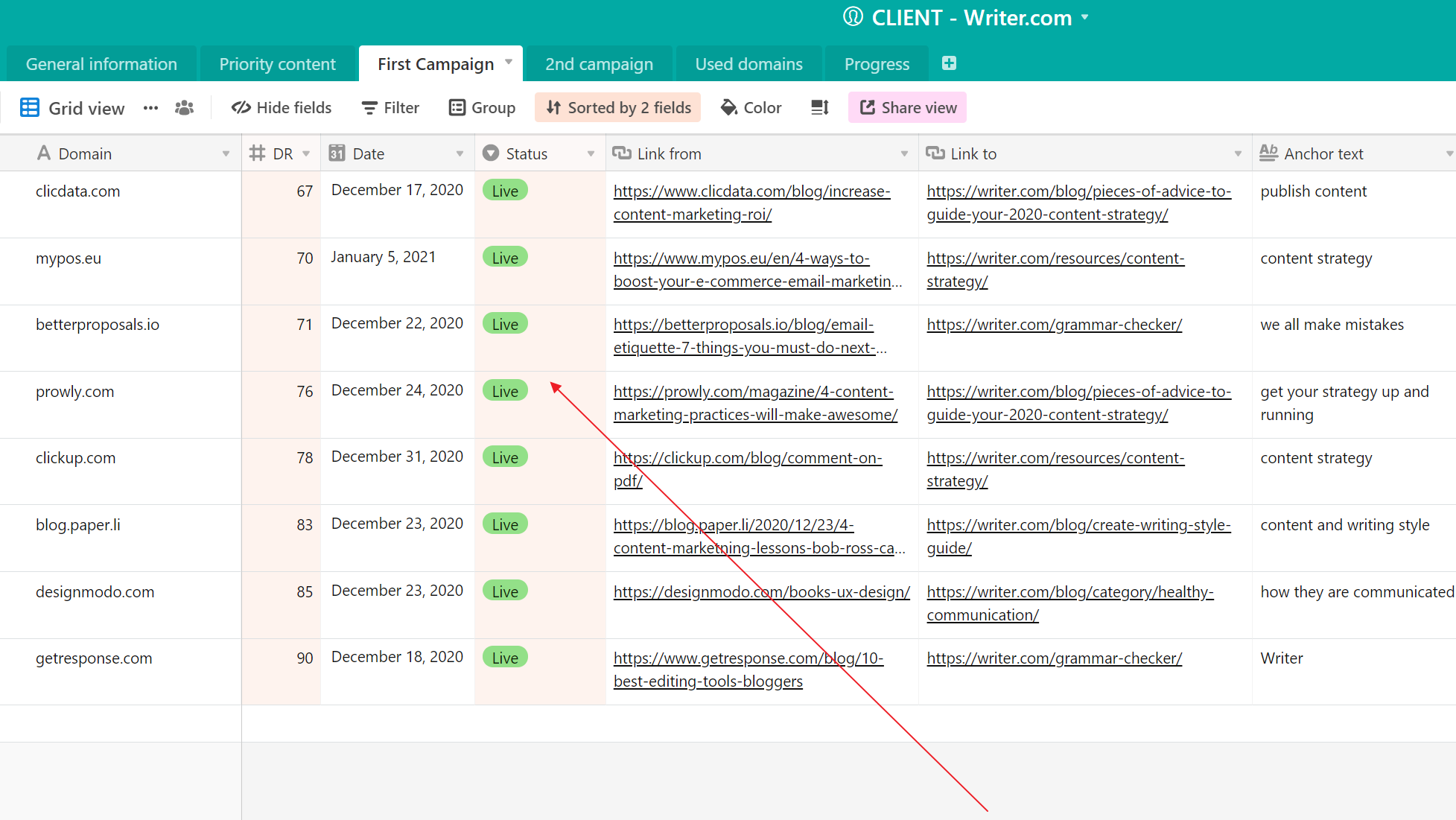This screenshot has height=820, width=1456.
Task: Open the collaborators people icon
Action: 185,108
